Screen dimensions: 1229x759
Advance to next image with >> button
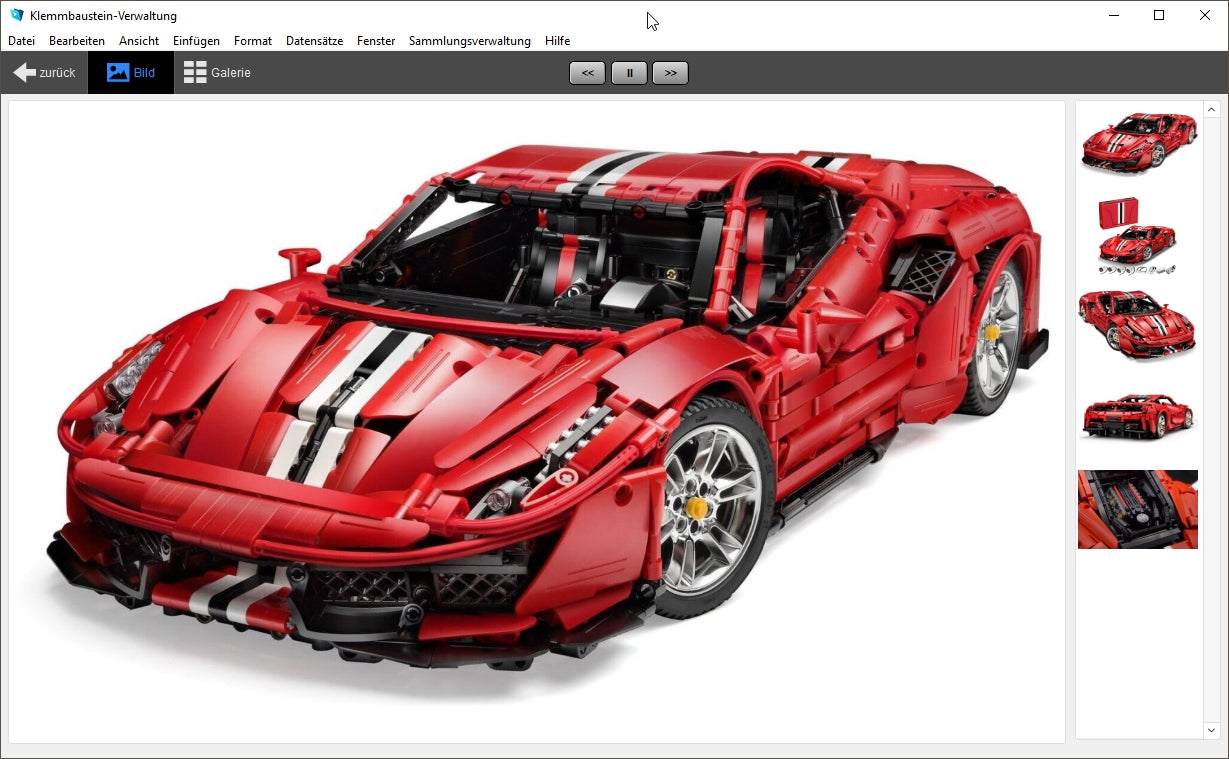click(x=670, y=73)
